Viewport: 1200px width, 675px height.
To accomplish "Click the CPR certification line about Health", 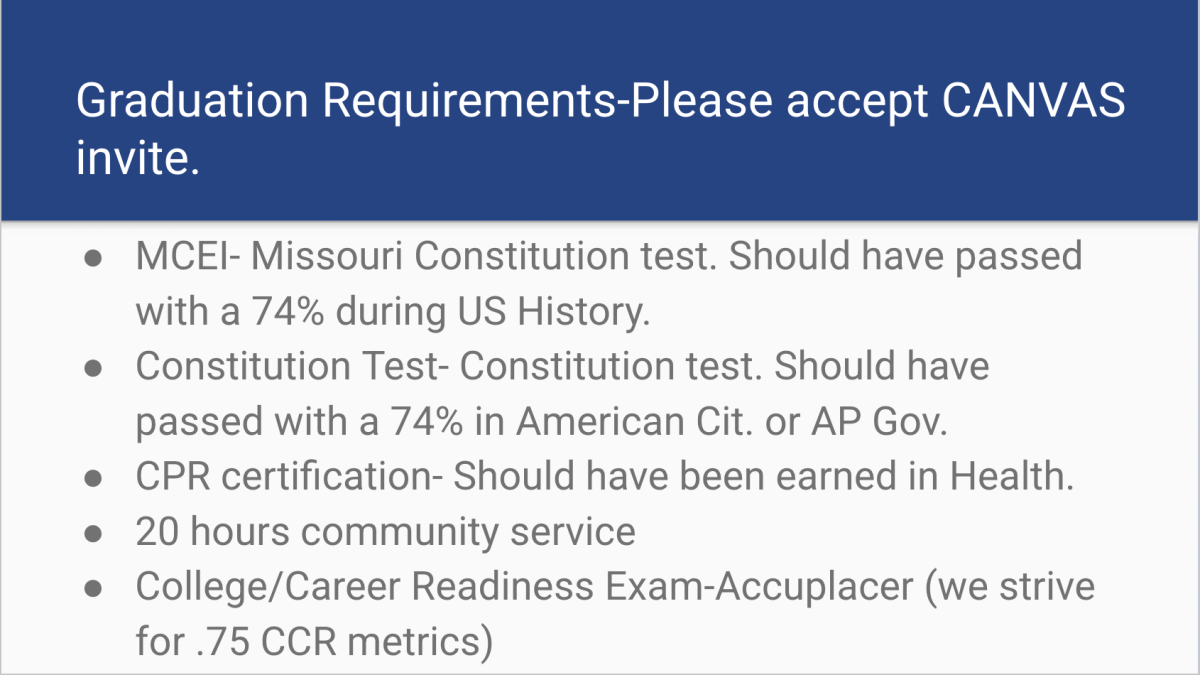I will coord(604,476).
